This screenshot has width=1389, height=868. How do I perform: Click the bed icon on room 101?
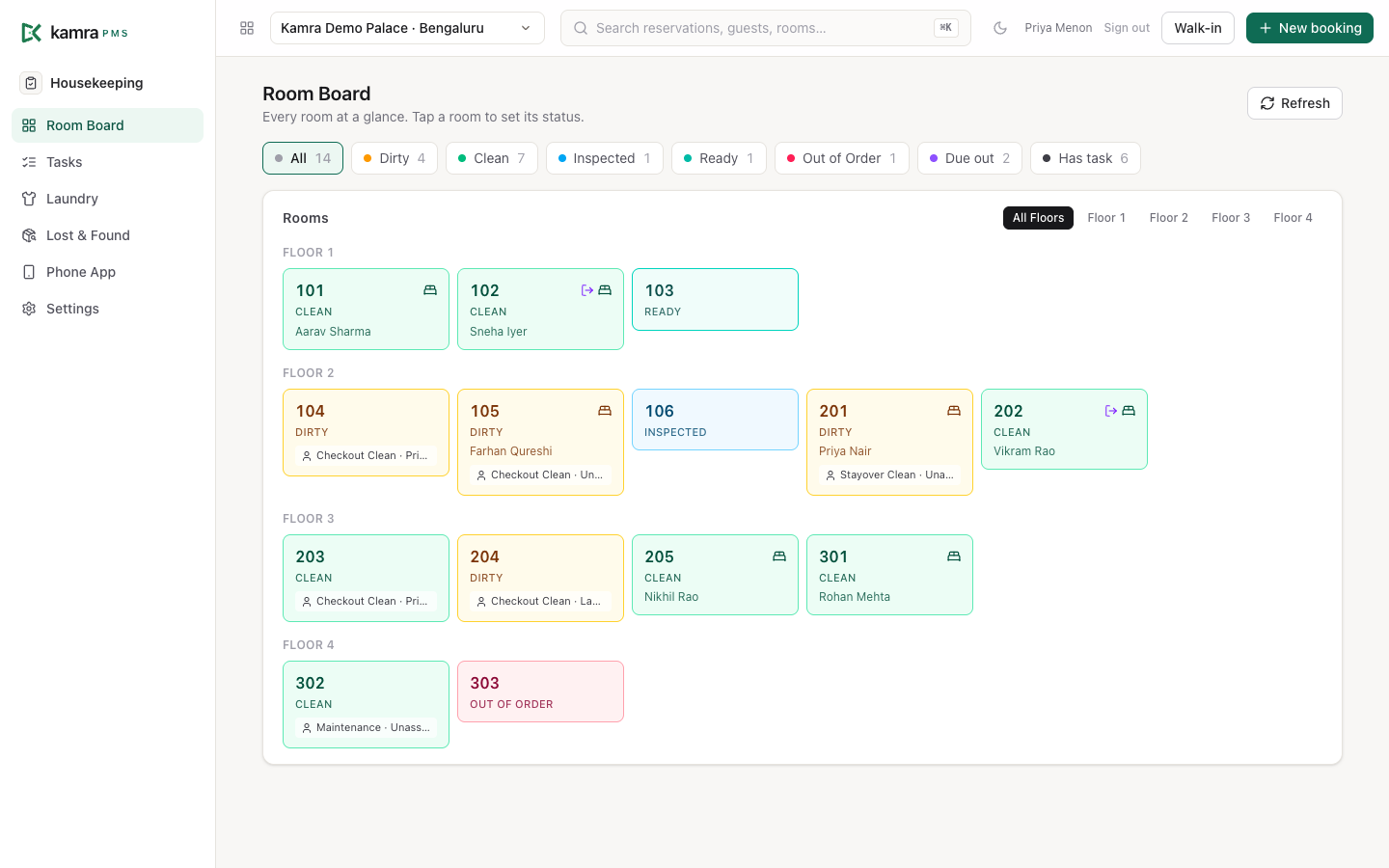pos(430,290)
